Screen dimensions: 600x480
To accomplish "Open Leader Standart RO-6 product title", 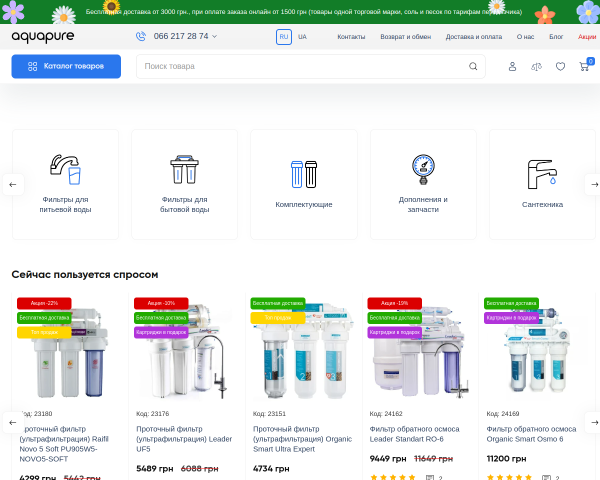I will tap(414, 434).
